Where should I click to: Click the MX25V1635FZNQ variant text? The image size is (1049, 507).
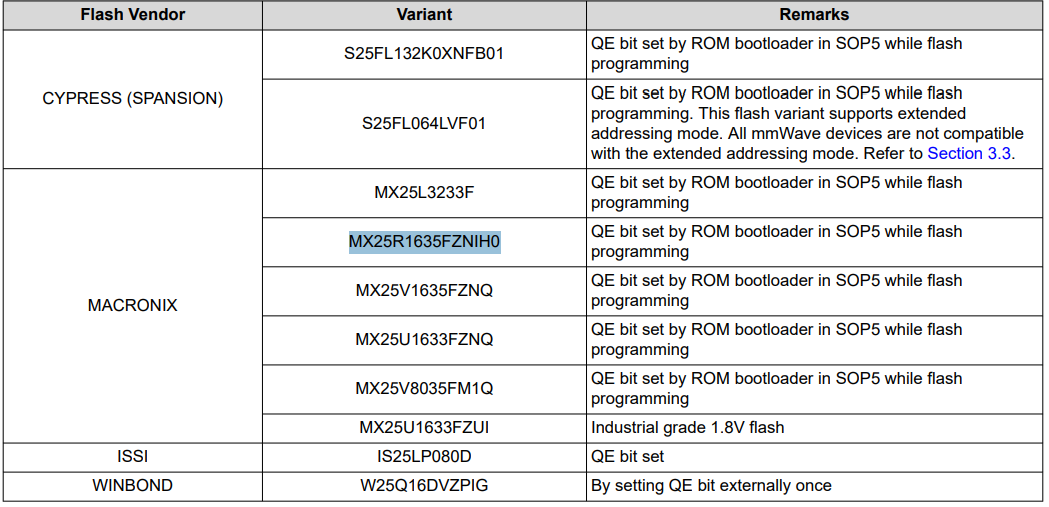424,291
